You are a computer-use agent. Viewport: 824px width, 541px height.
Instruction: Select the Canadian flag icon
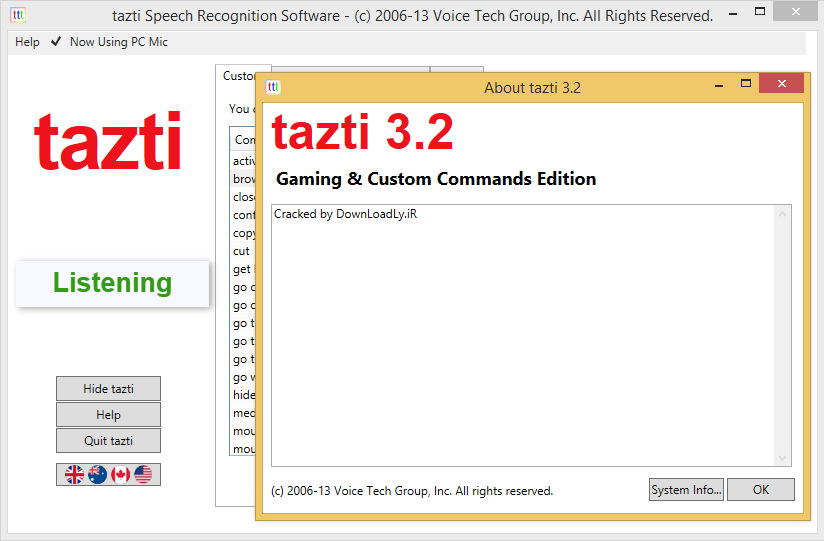pos(120,475)
